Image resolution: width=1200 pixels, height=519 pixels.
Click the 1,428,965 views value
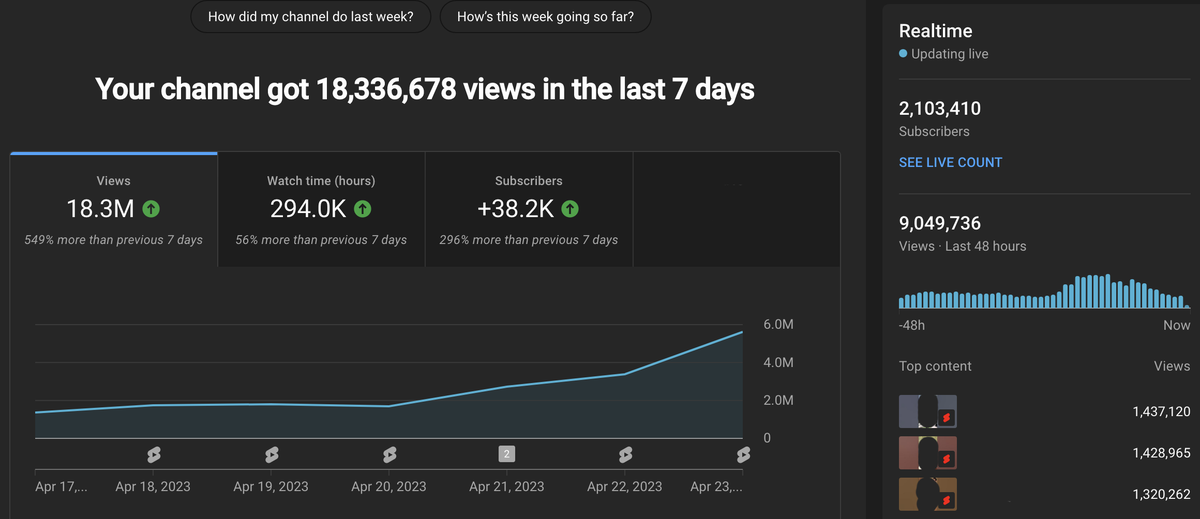[x=1162, y=453]
